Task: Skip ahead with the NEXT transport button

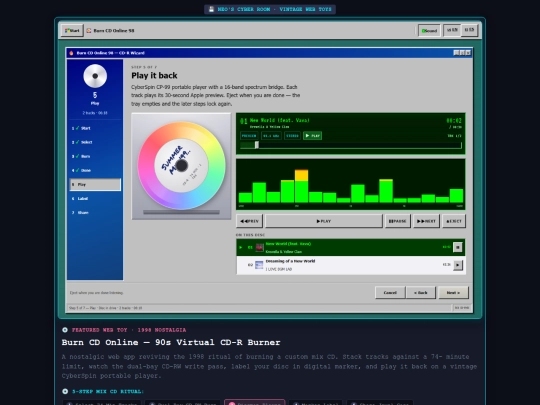Action: 426,221
